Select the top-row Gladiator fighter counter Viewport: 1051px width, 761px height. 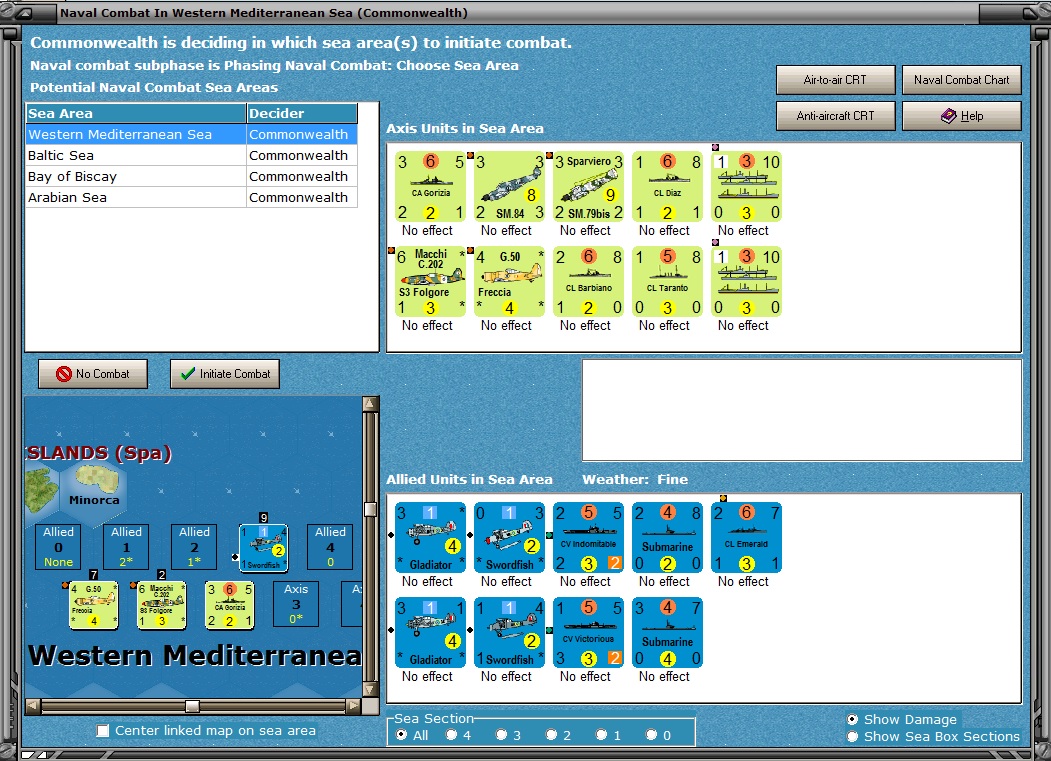click(x=430, y=538)
